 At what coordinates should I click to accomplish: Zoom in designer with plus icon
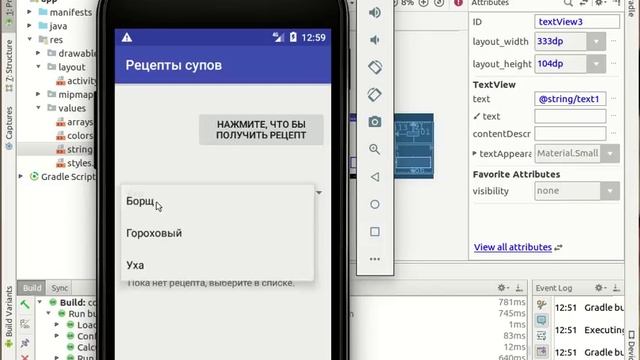pyautogui.click(x=424, y=3)
